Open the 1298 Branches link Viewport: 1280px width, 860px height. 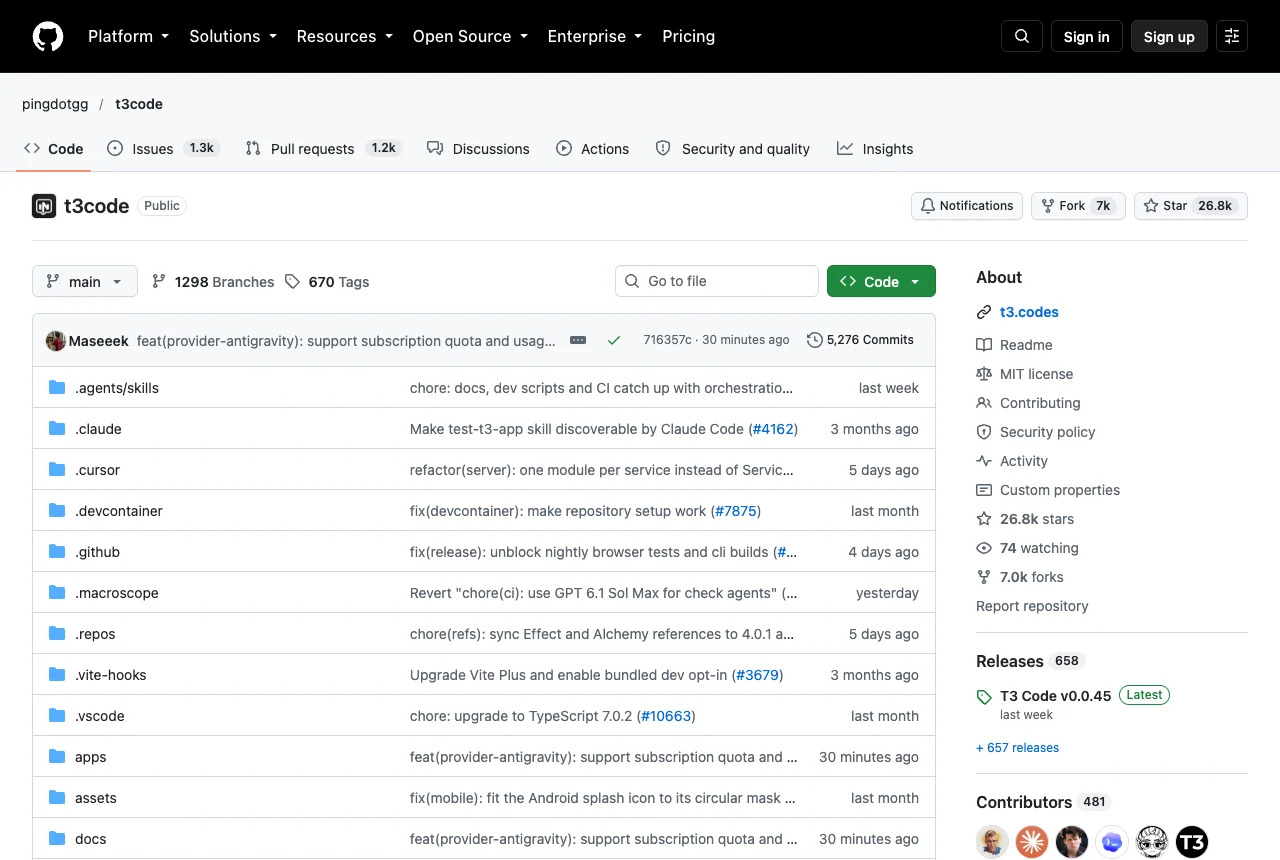pyautogui.click(x=213, y=282)
